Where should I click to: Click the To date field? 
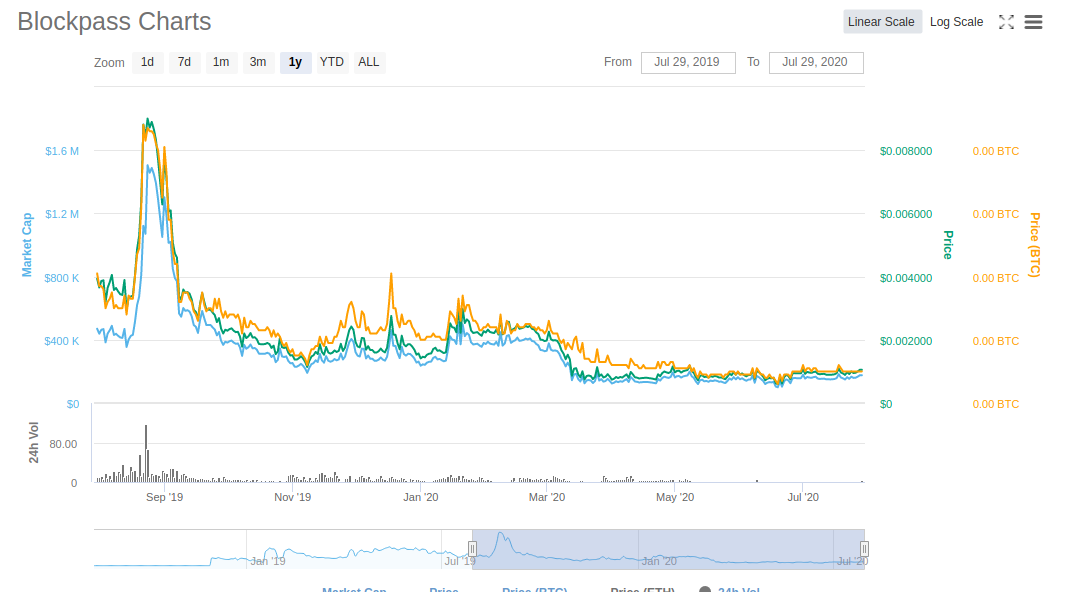click(815, 62)
